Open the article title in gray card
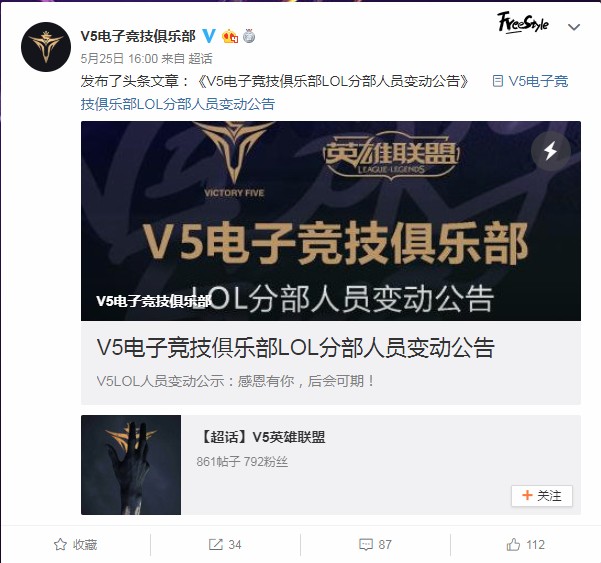 click(296, 348)
